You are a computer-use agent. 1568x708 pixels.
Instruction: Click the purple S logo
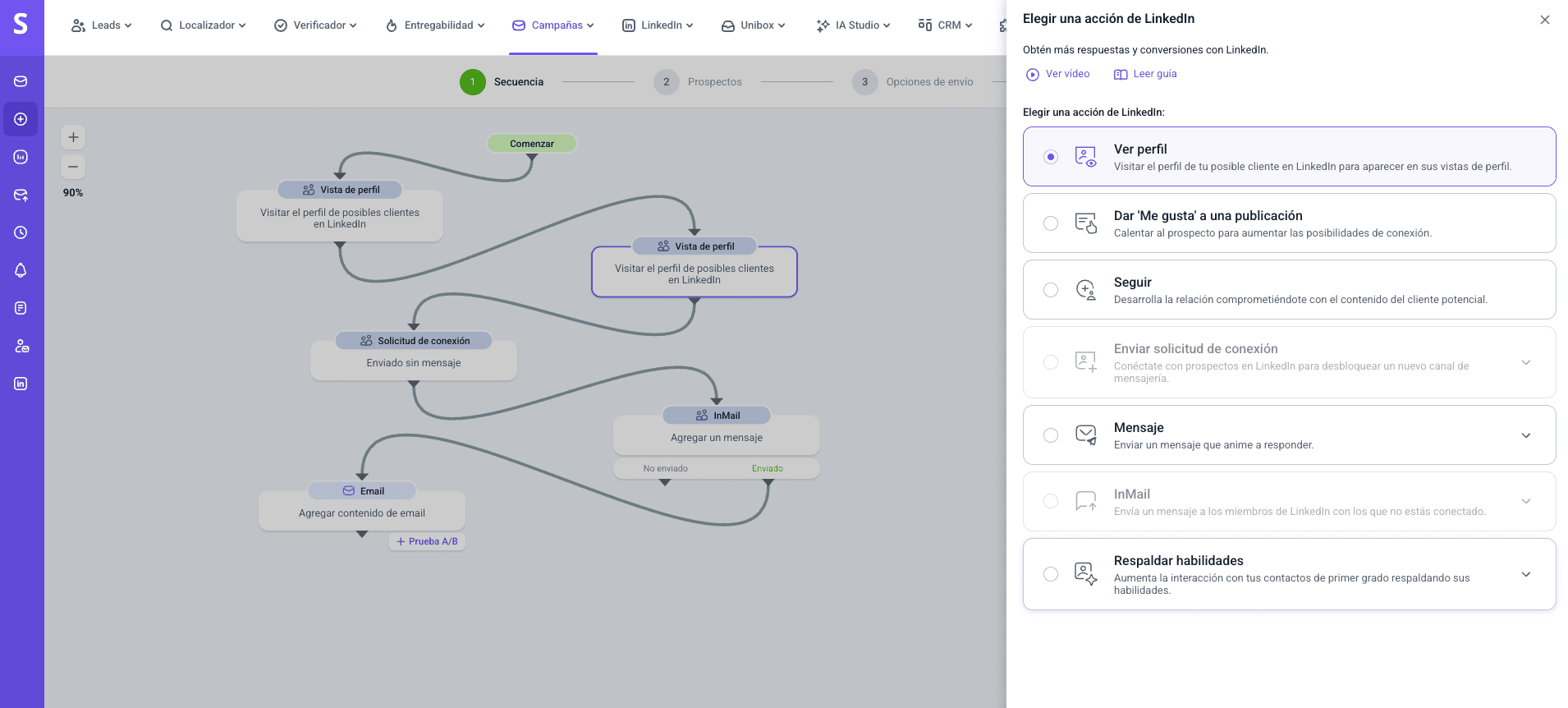(21, 25)
